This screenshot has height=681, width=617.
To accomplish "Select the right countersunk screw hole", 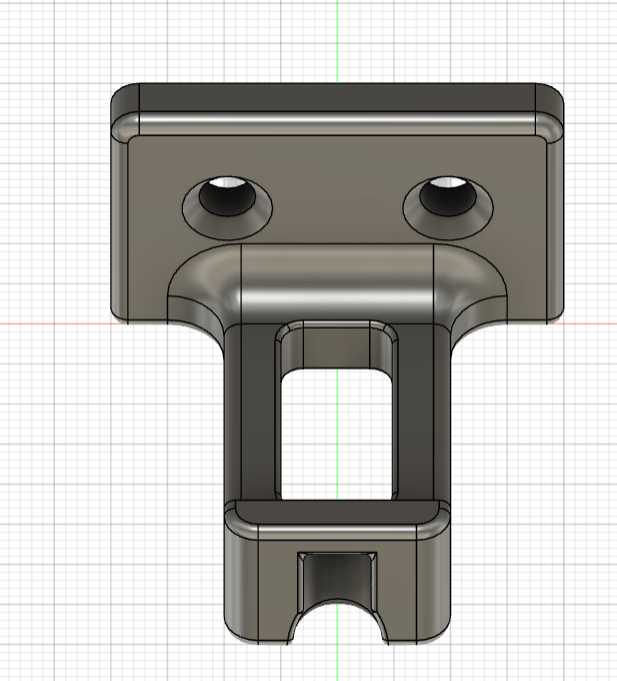I will pyautogui.click(x=448, y=207).
